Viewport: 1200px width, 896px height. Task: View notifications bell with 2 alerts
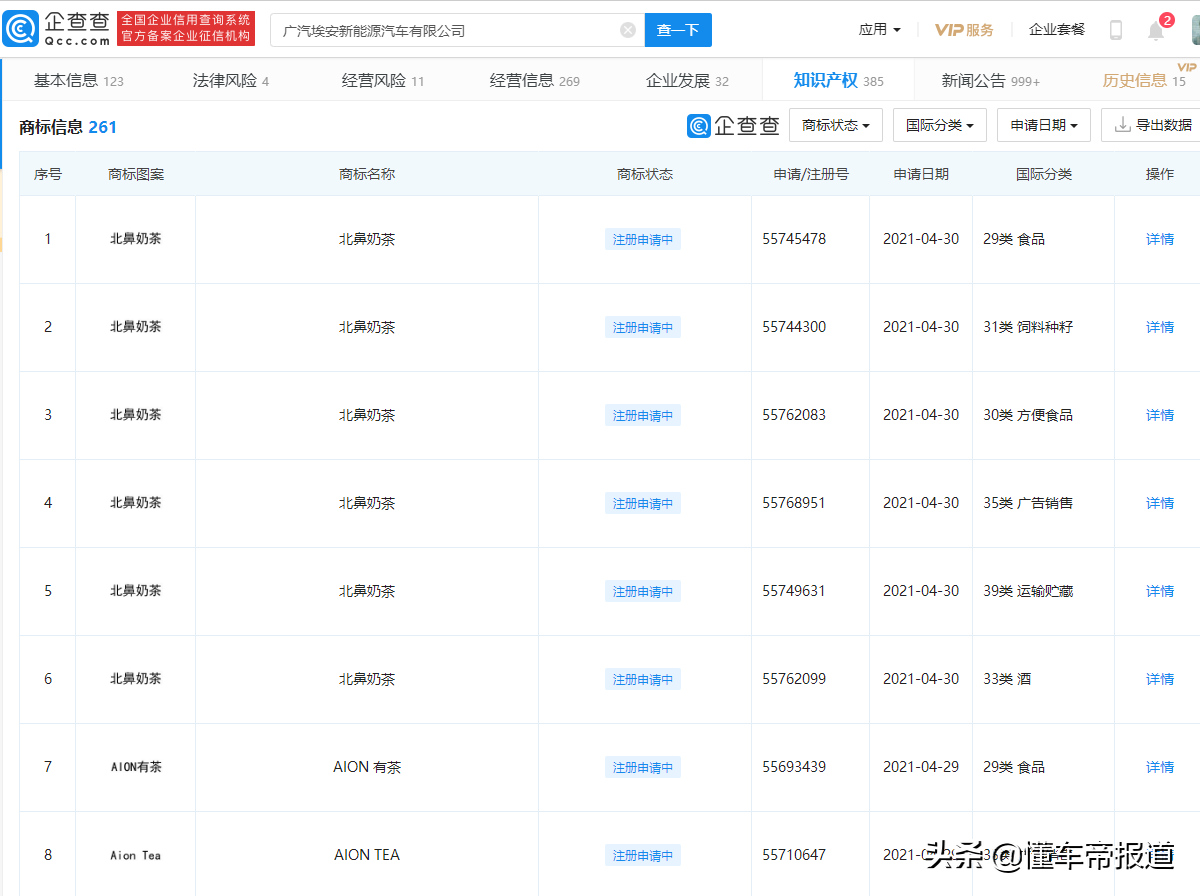(1157, 29)
